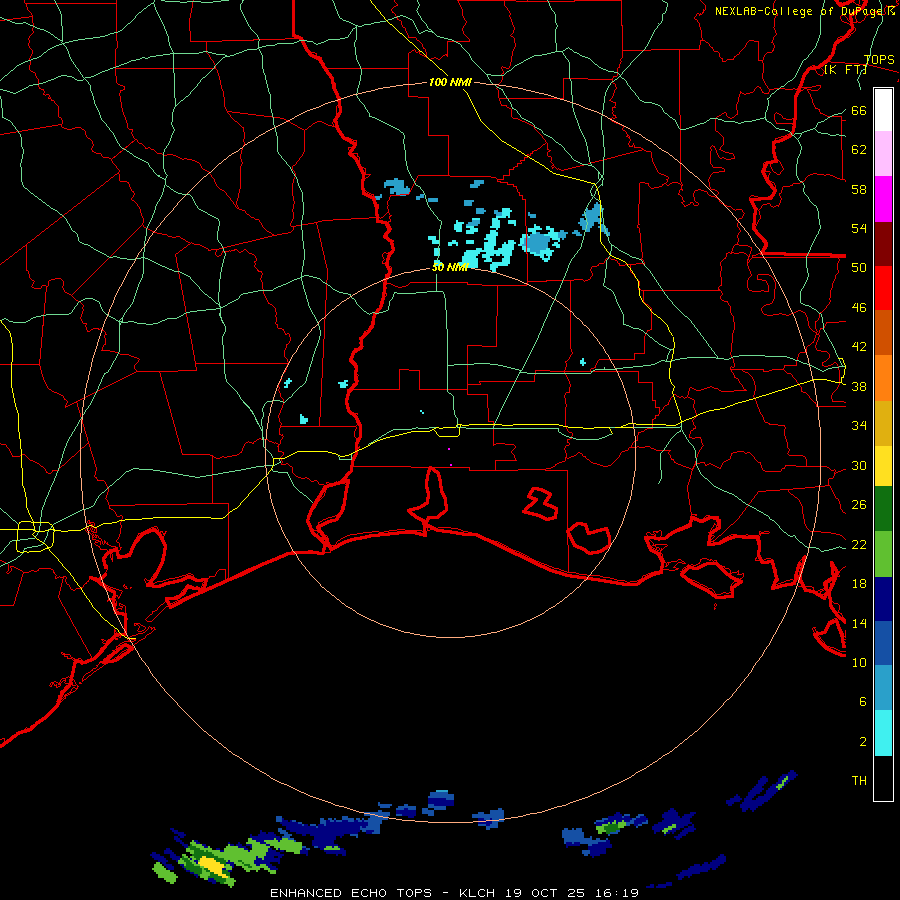Select the 38 legend value
Screen dimensions: 900x900
[x=859, y=387]
